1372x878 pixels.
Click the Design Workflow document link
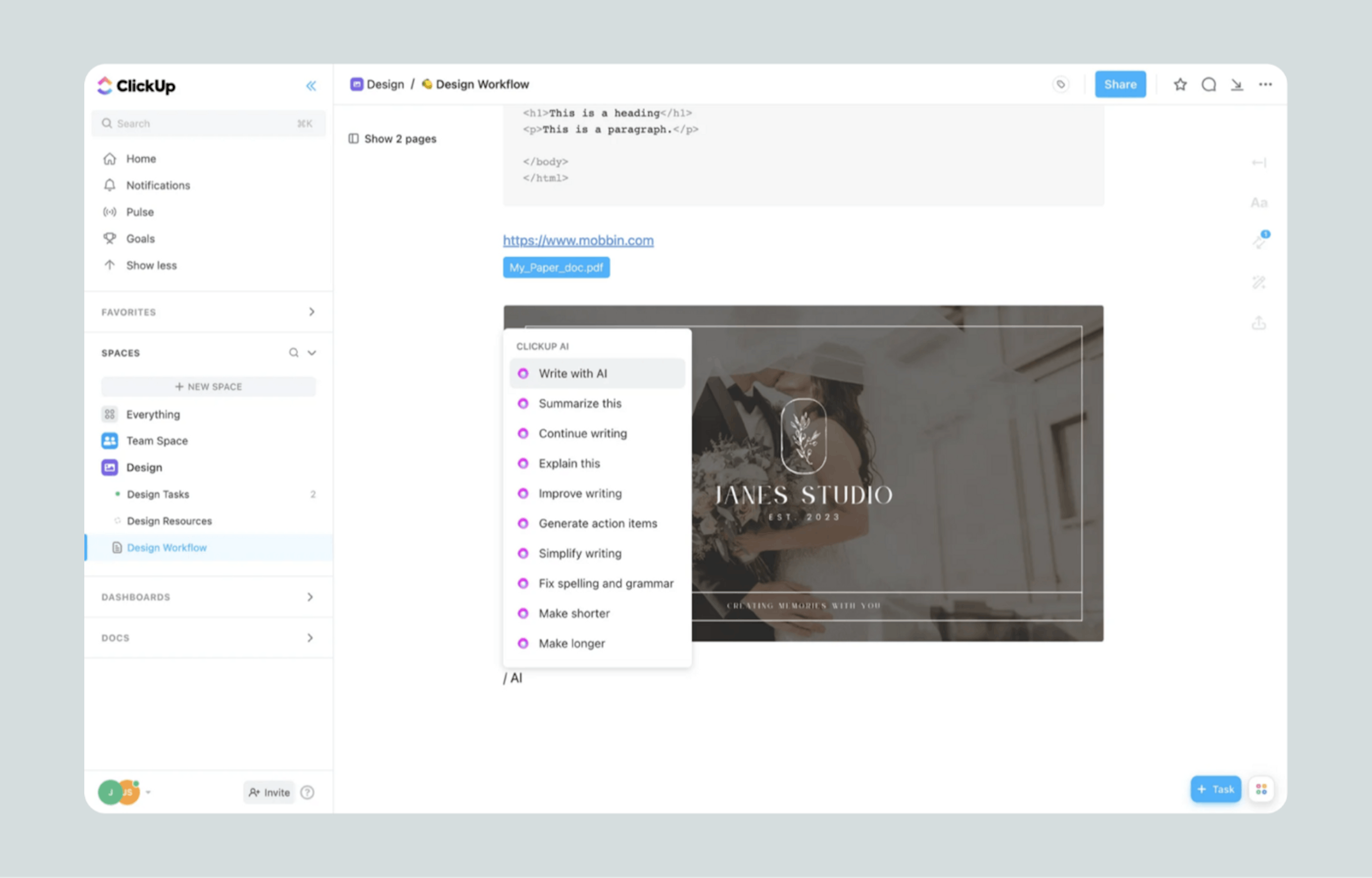166,547
